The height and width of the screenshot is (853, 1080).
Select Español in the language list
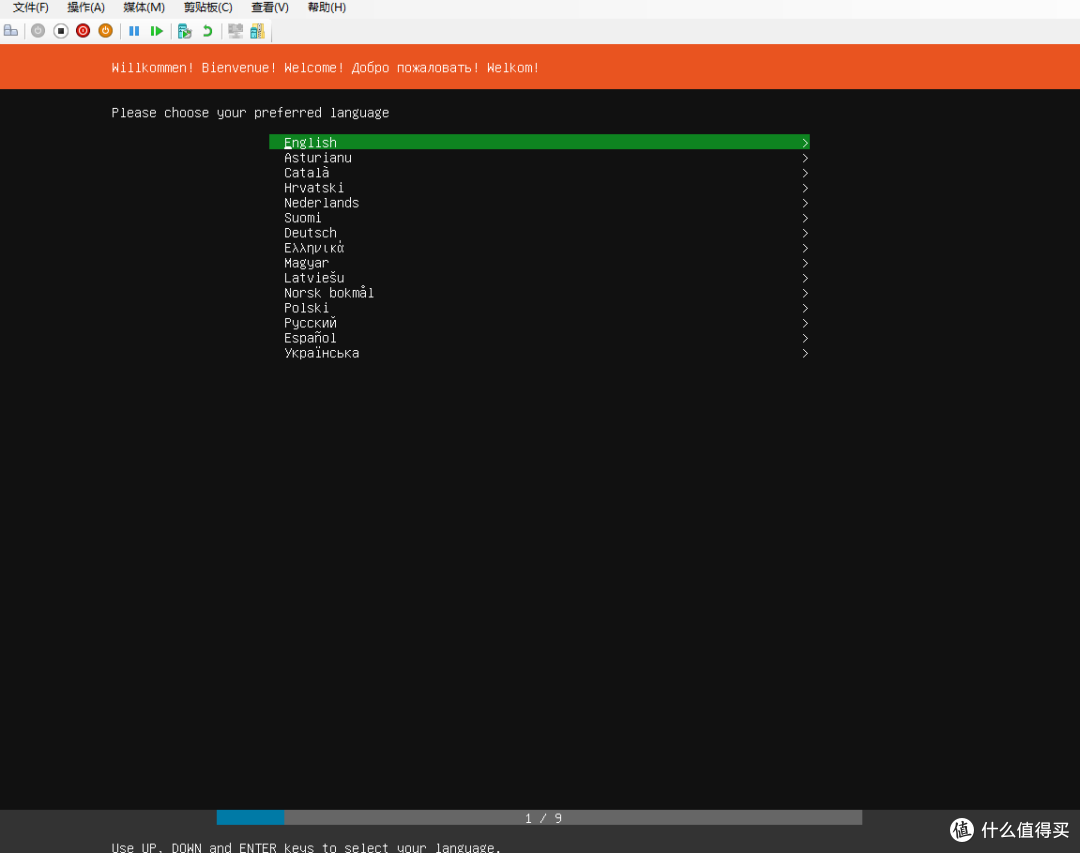point(310,338)
